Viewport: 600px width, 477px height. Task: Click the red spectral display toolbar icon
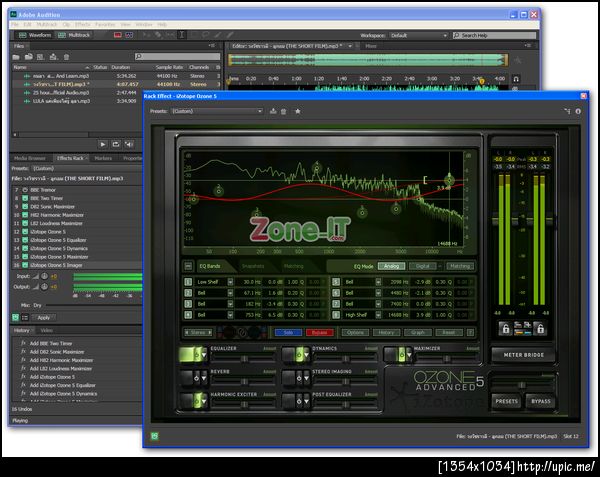click(118, 35)
